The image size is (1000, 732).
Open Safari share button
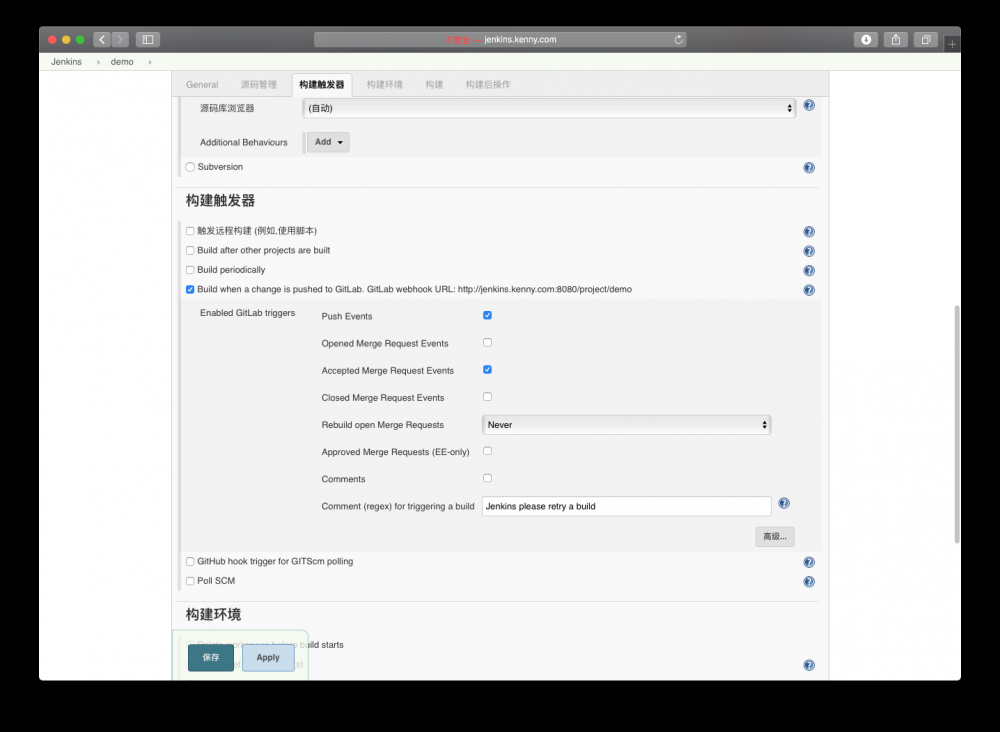point(895,40)
